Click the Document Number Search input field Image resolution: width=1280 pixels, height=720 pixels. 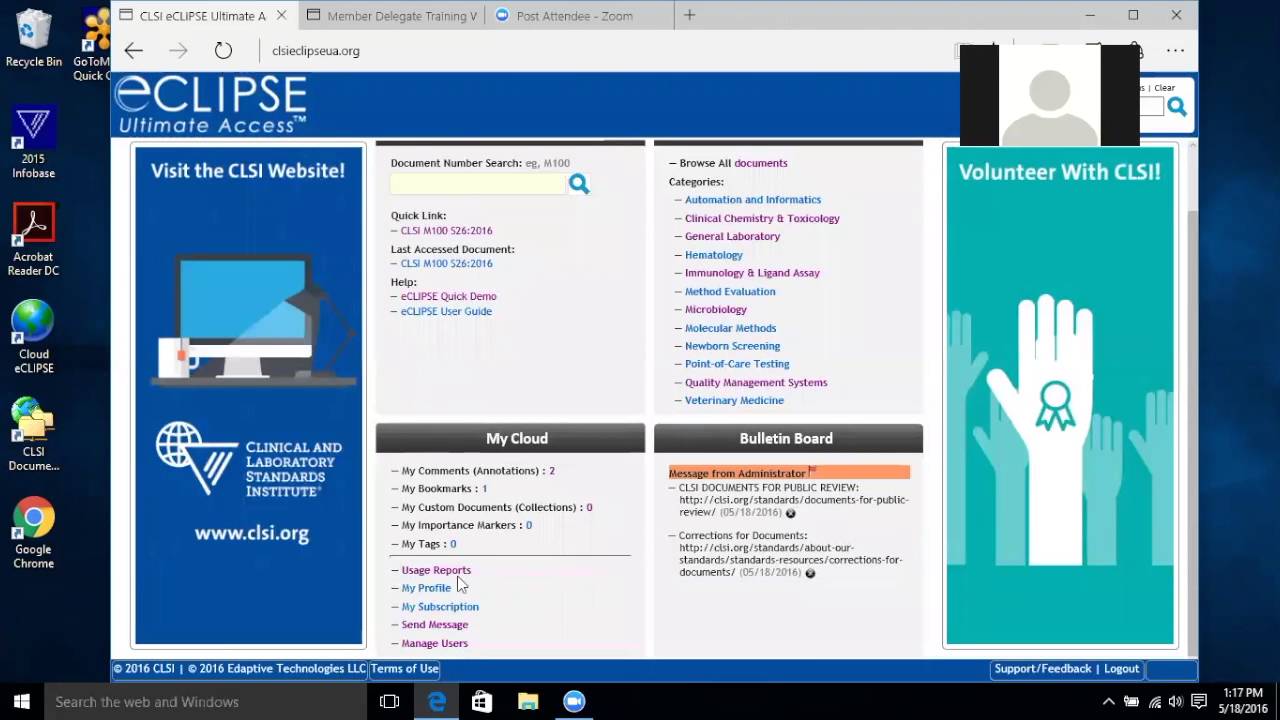478,184
